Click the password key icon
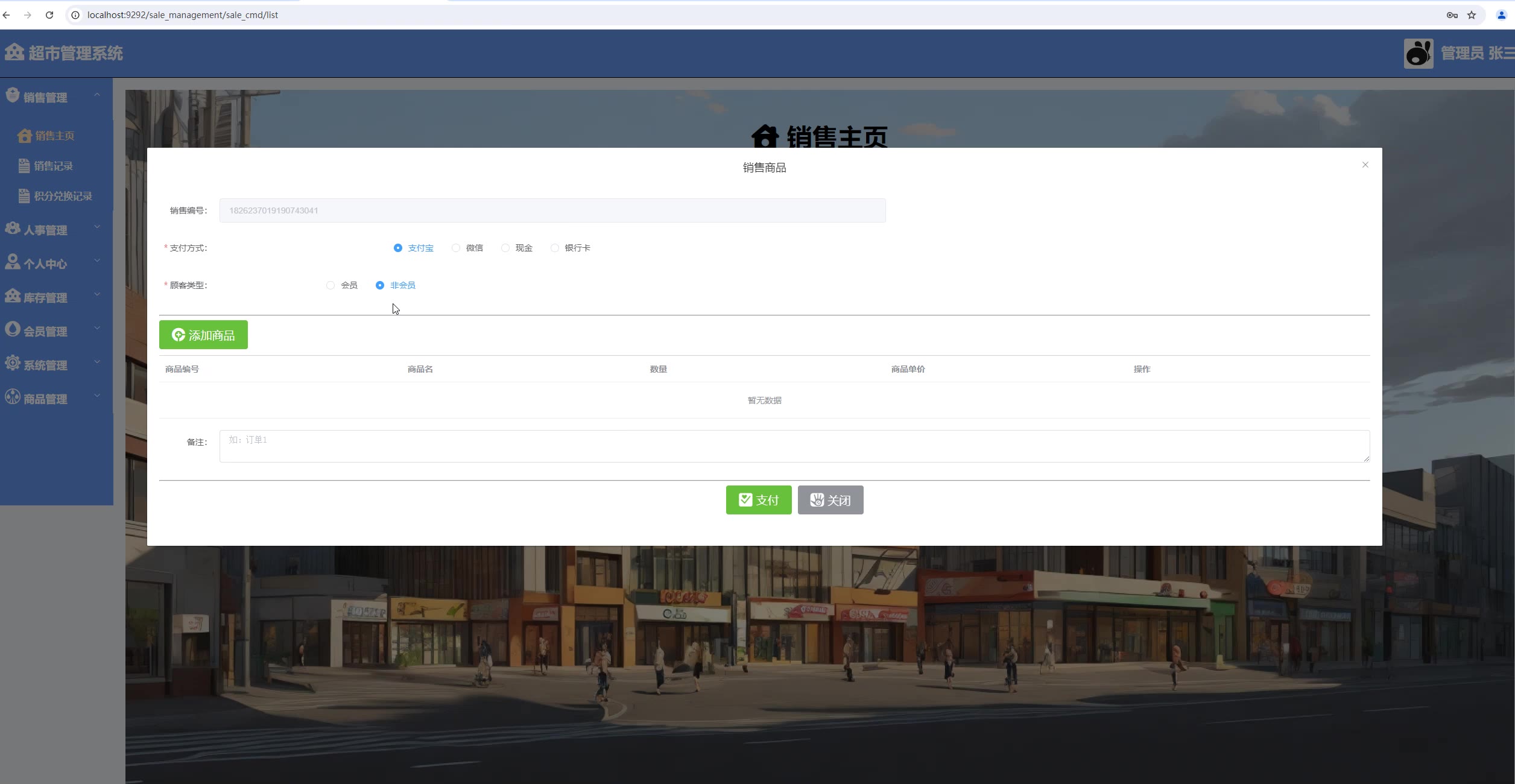 pos(1452,15)
